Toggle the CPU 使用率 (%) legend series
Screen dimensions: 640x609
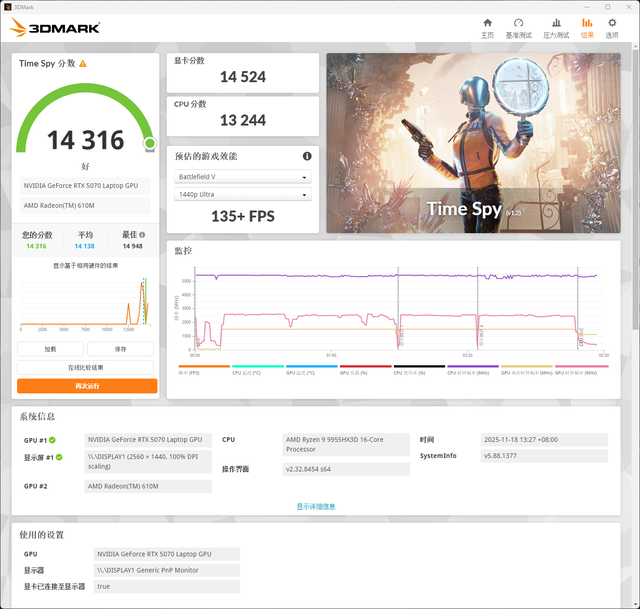(419, 370)
